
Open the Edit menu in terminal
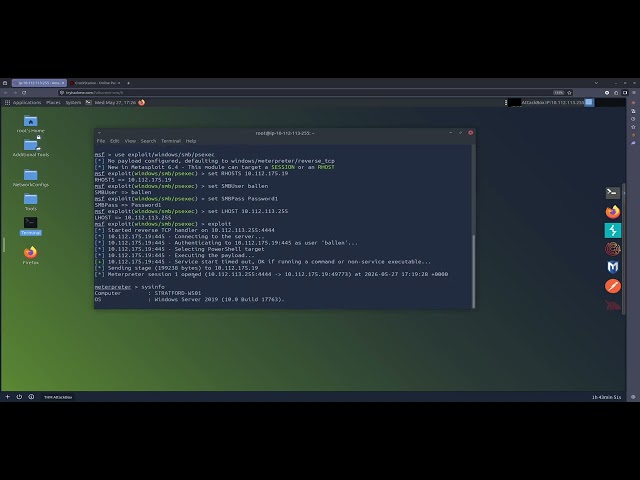pos(115,141)
